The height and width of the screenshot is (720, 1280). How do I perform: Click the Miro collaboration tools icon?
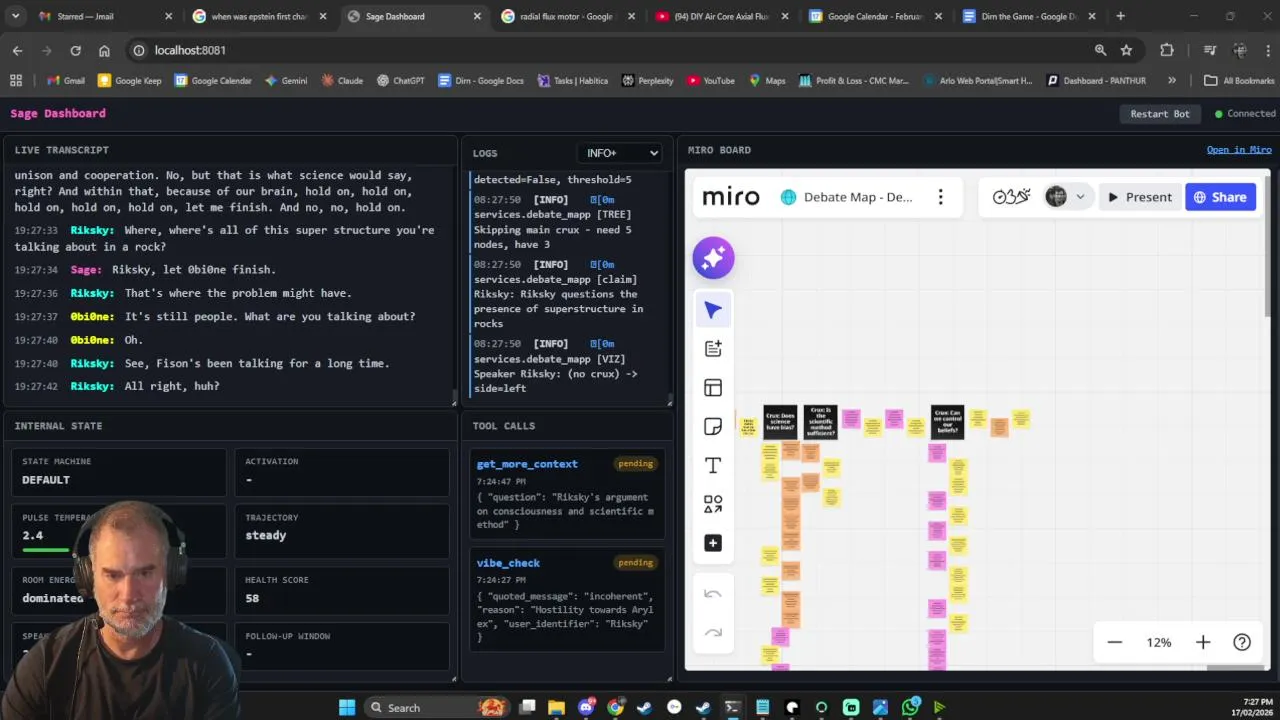(x=1011, y=197)
